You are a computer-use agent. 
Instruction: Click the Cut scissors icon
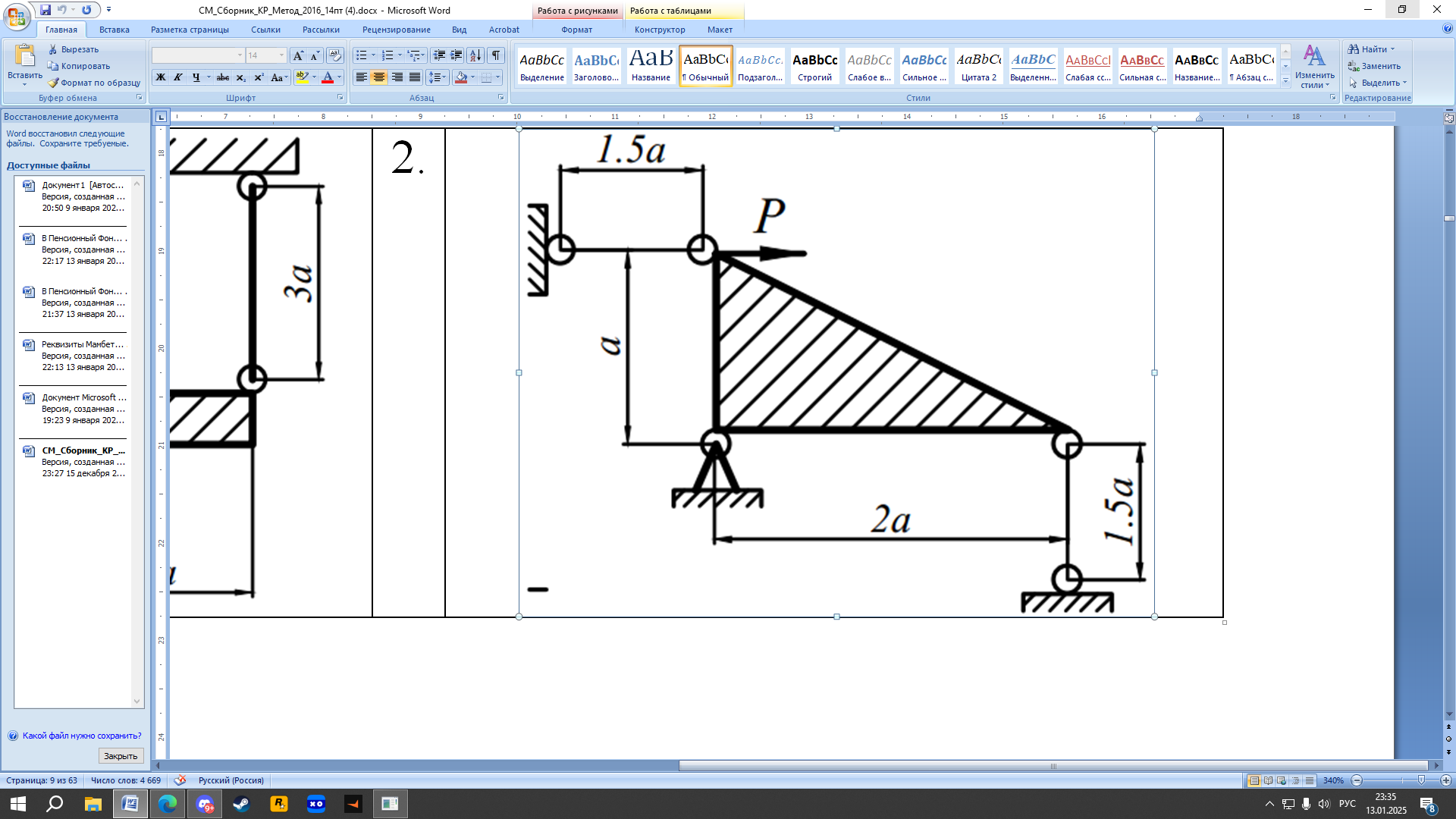(x=53, y=49)
